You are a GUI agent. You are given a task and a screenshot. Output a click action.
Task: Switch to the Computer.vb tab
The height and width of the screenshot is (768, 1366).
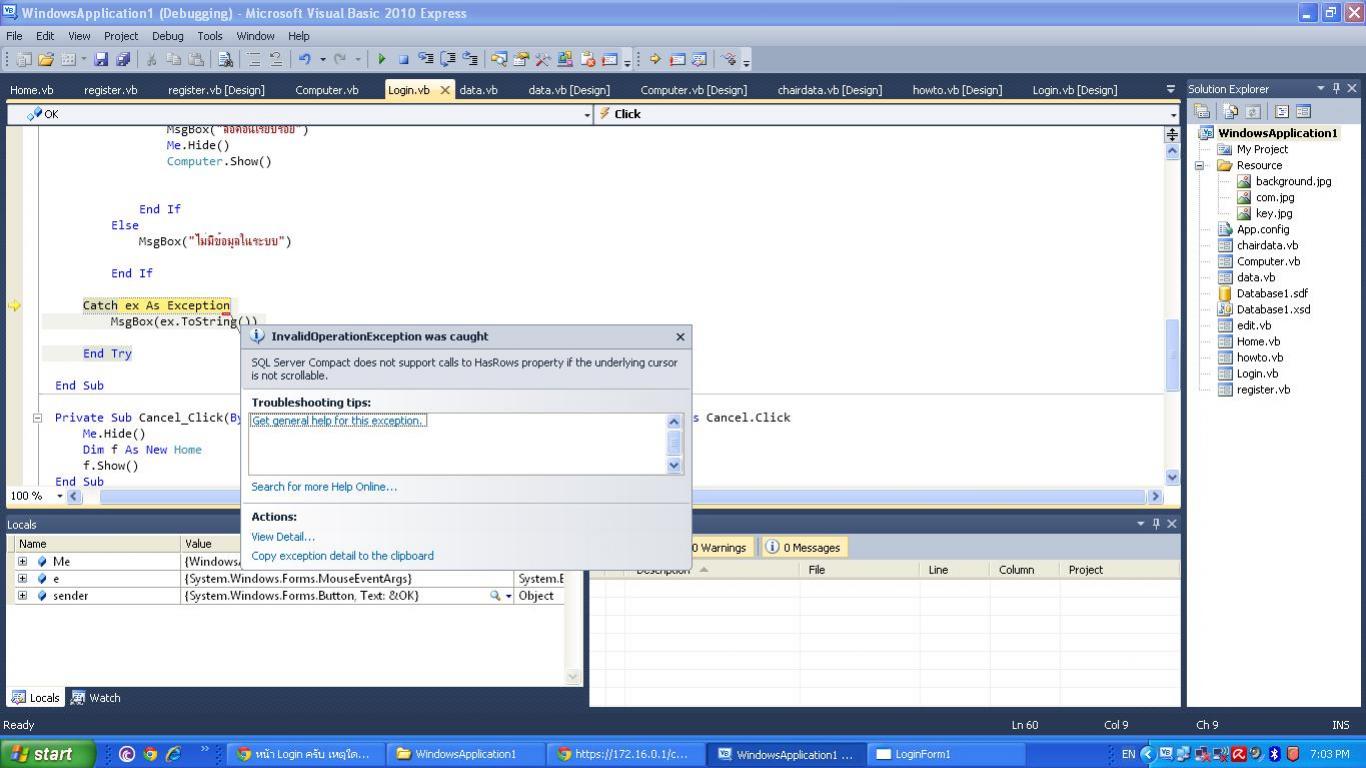pos(327,90)
